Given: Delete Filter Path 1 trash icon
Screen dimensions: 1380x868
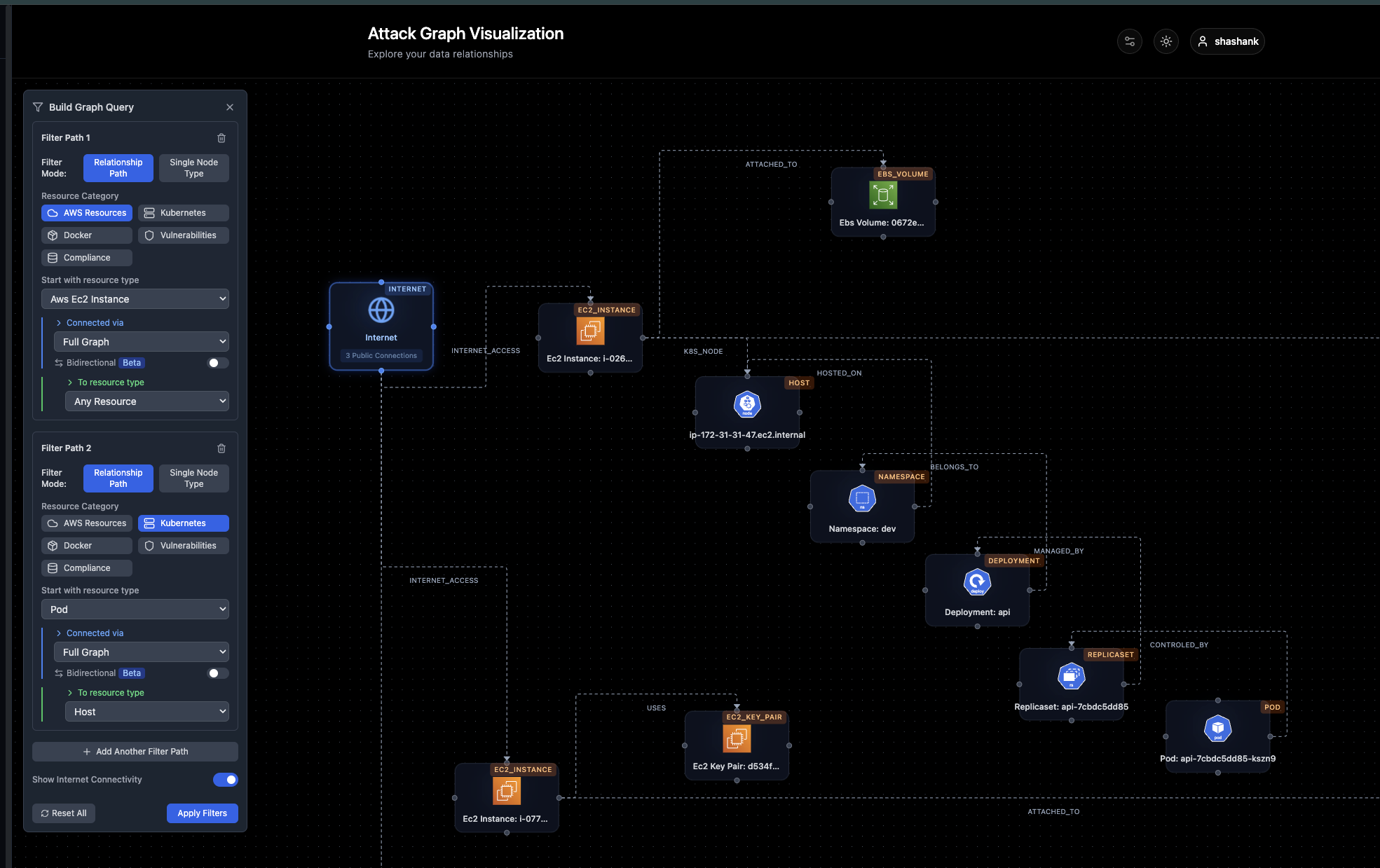Looking at the screenshot, I should pos(221,138).
